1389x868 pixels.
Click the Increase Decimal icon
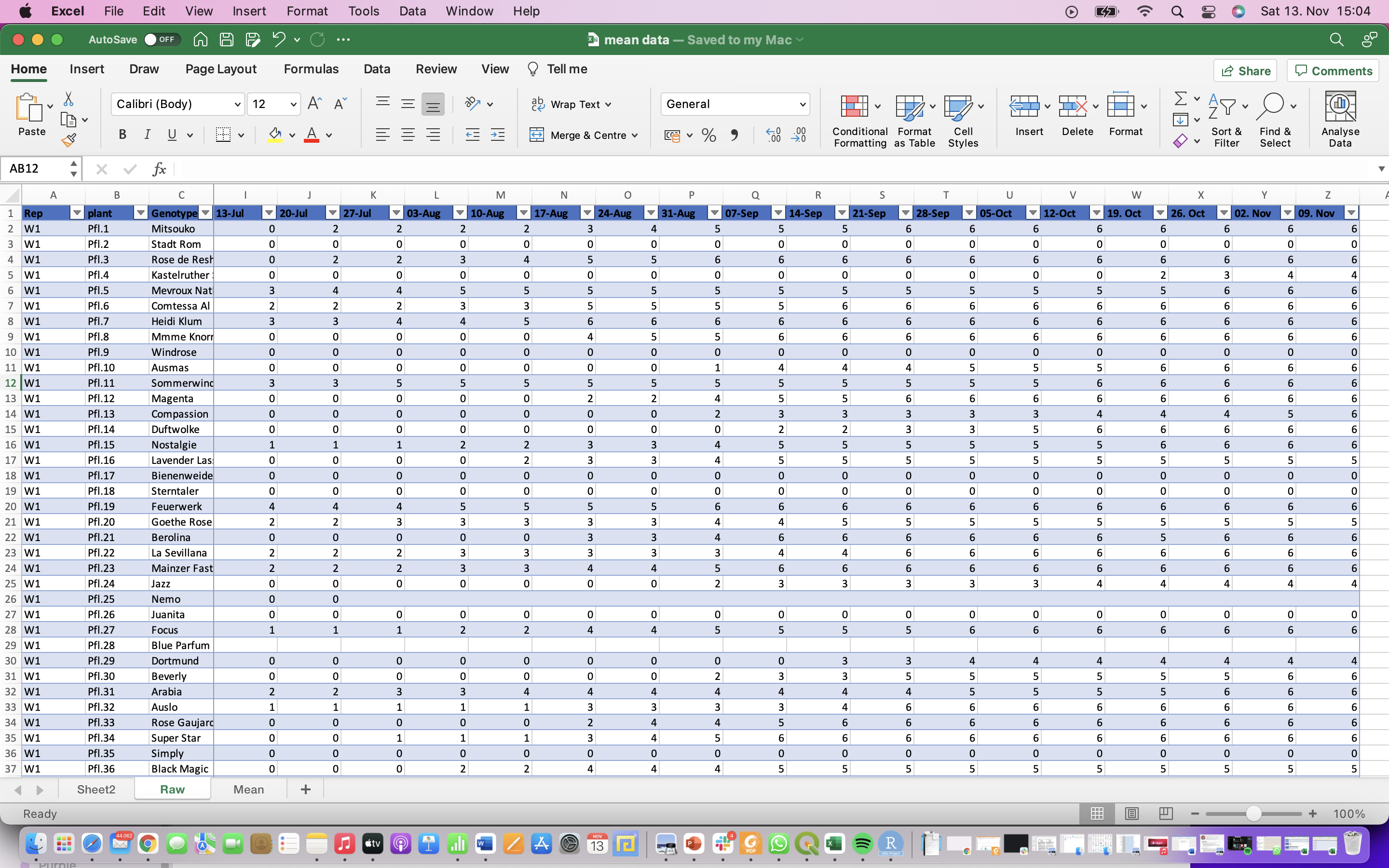(773, 135)
